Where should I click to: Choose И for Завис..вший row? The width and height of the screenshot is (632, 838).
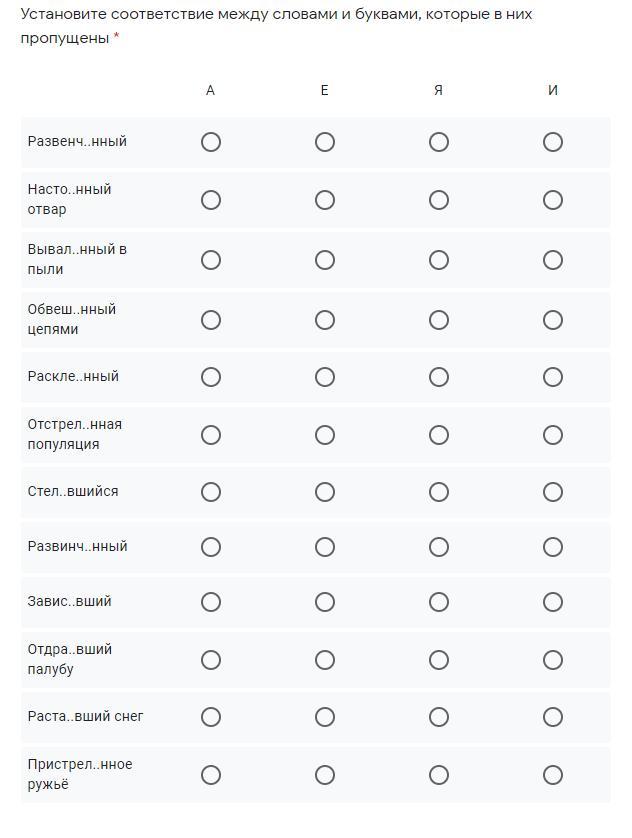coord(553,602)
